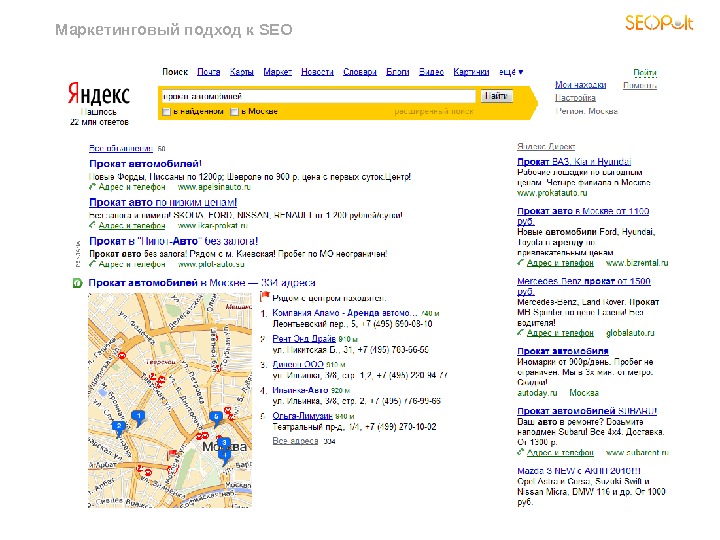
Task: Open 'Компания Аламо - Аренда' listing
Action: point(345,313)
